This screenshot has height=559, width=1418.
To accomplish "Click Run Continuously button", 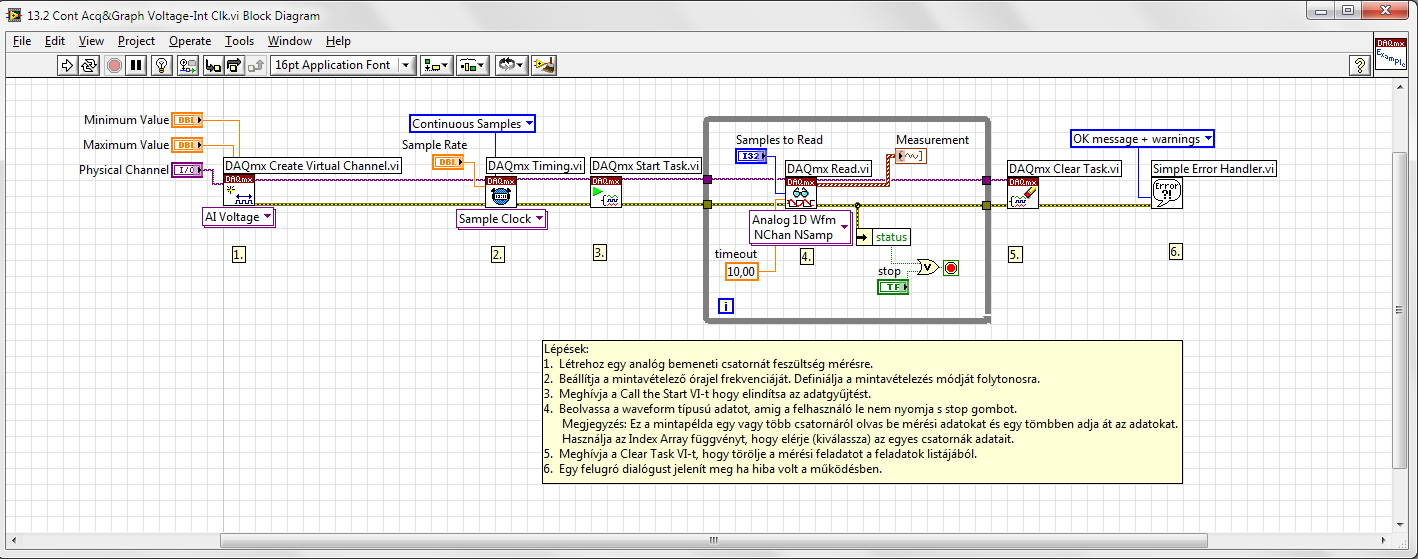I will click(x=90, y=65).
